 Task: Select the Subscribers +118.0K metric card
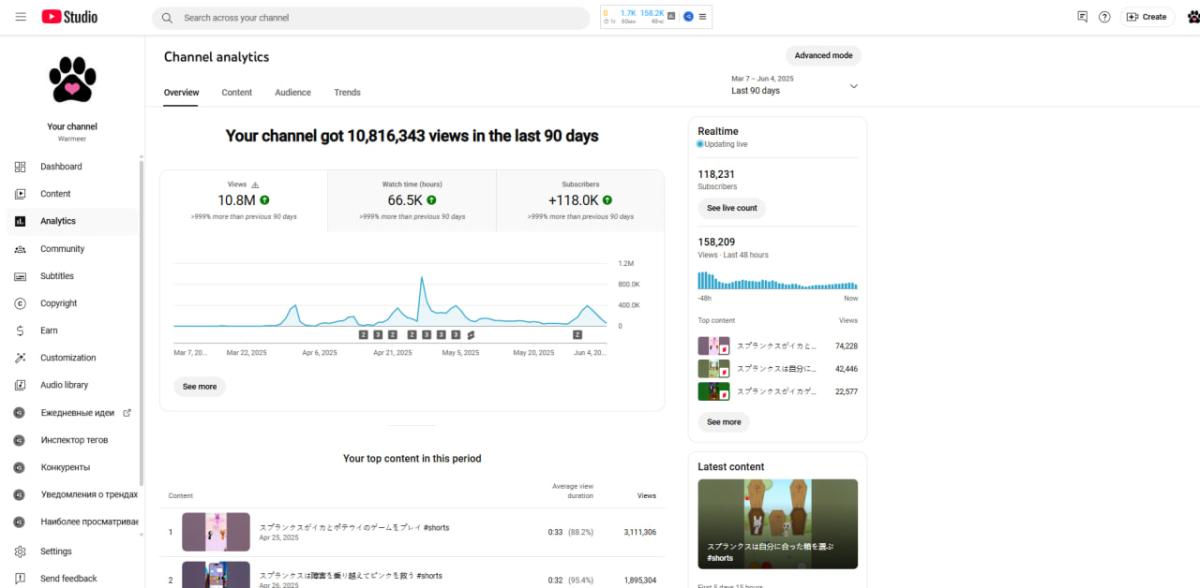click(x=580, y=200)
